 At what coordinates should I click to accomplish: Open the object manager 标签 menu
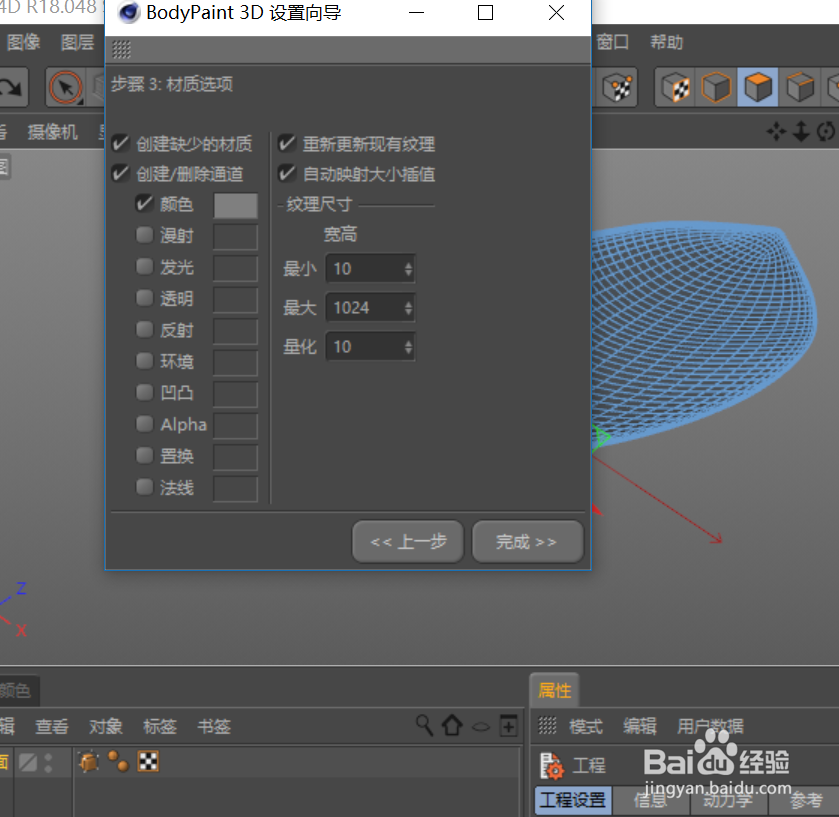[x=160, y=726]
